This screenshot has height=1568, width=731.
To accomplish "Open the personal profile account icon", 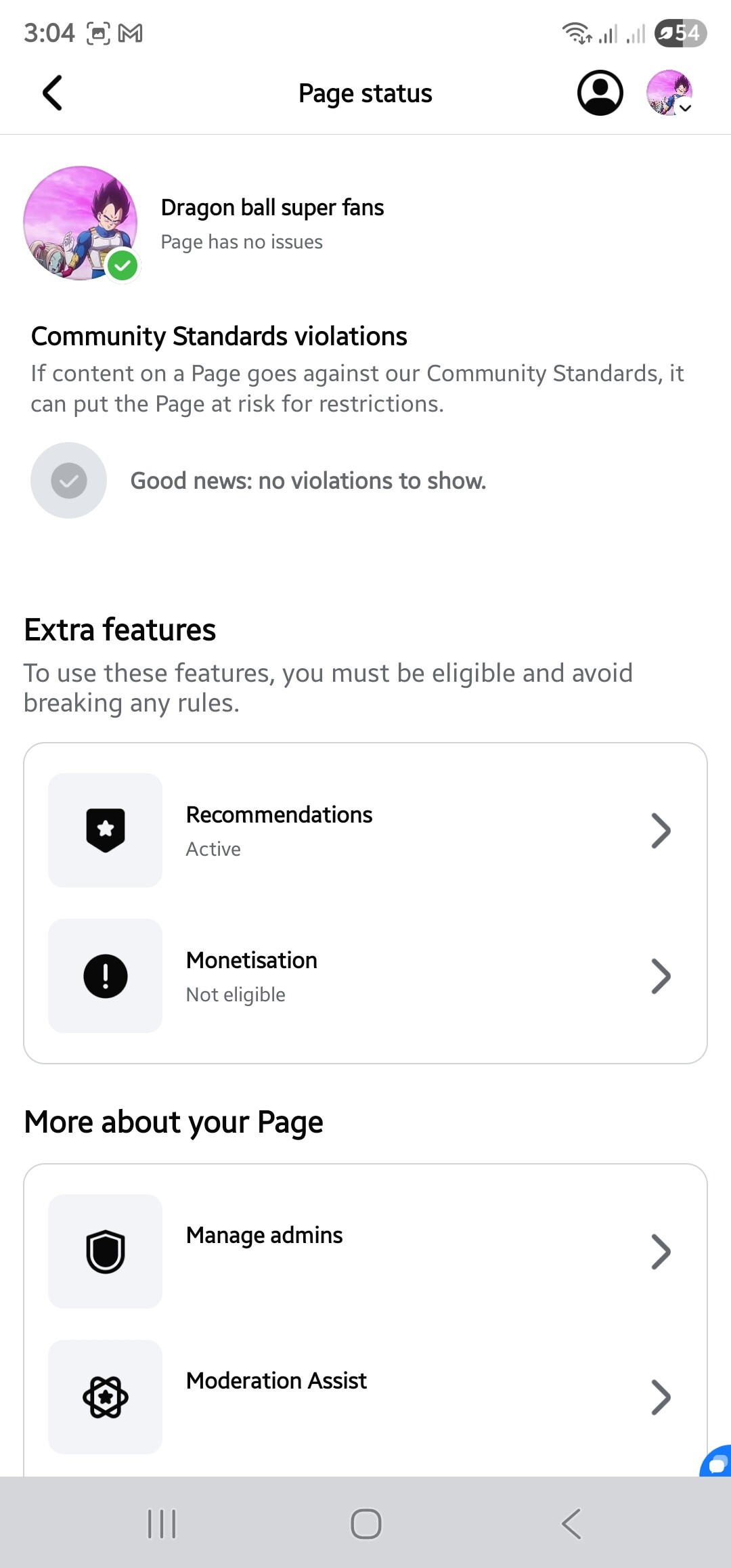I will pos(600,93).
